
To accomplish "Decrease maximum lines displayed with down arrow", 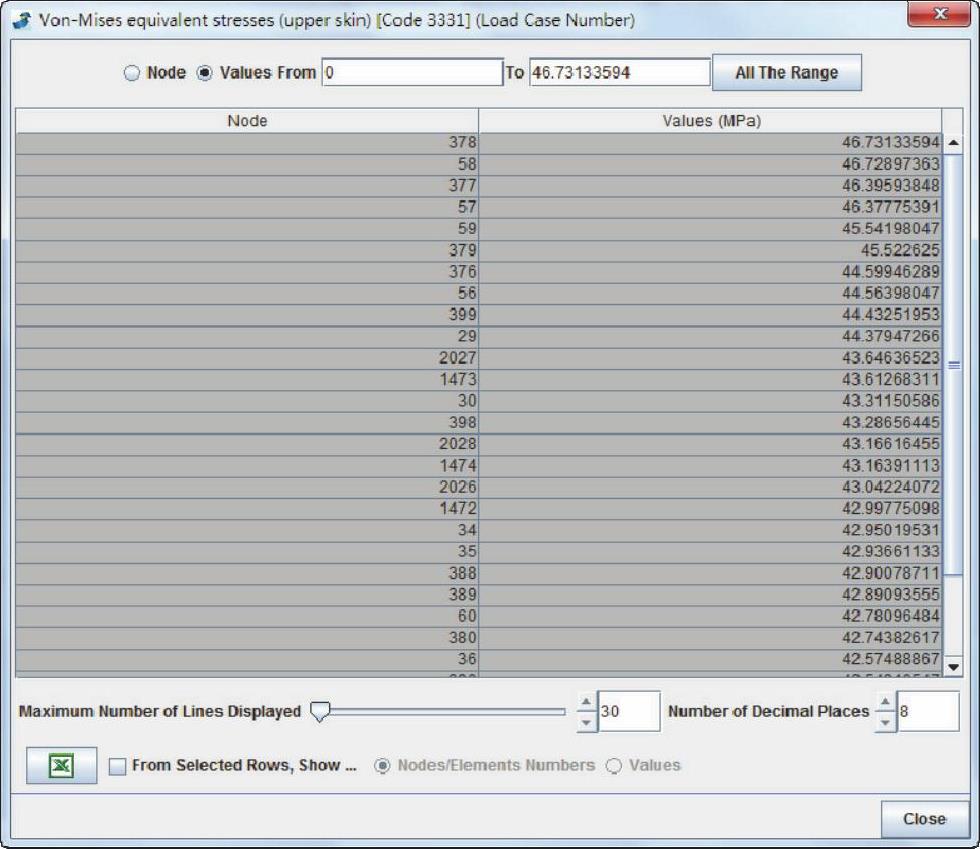I will pyautogui.click(x=586, y=719).
